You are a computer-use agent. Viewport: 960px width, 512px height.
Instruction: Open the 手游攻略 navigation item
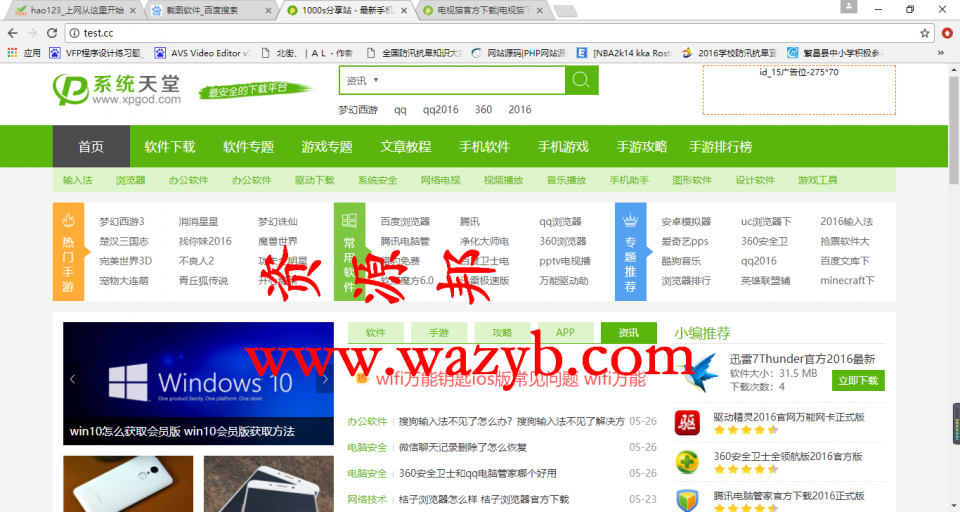tap(641, 146)
